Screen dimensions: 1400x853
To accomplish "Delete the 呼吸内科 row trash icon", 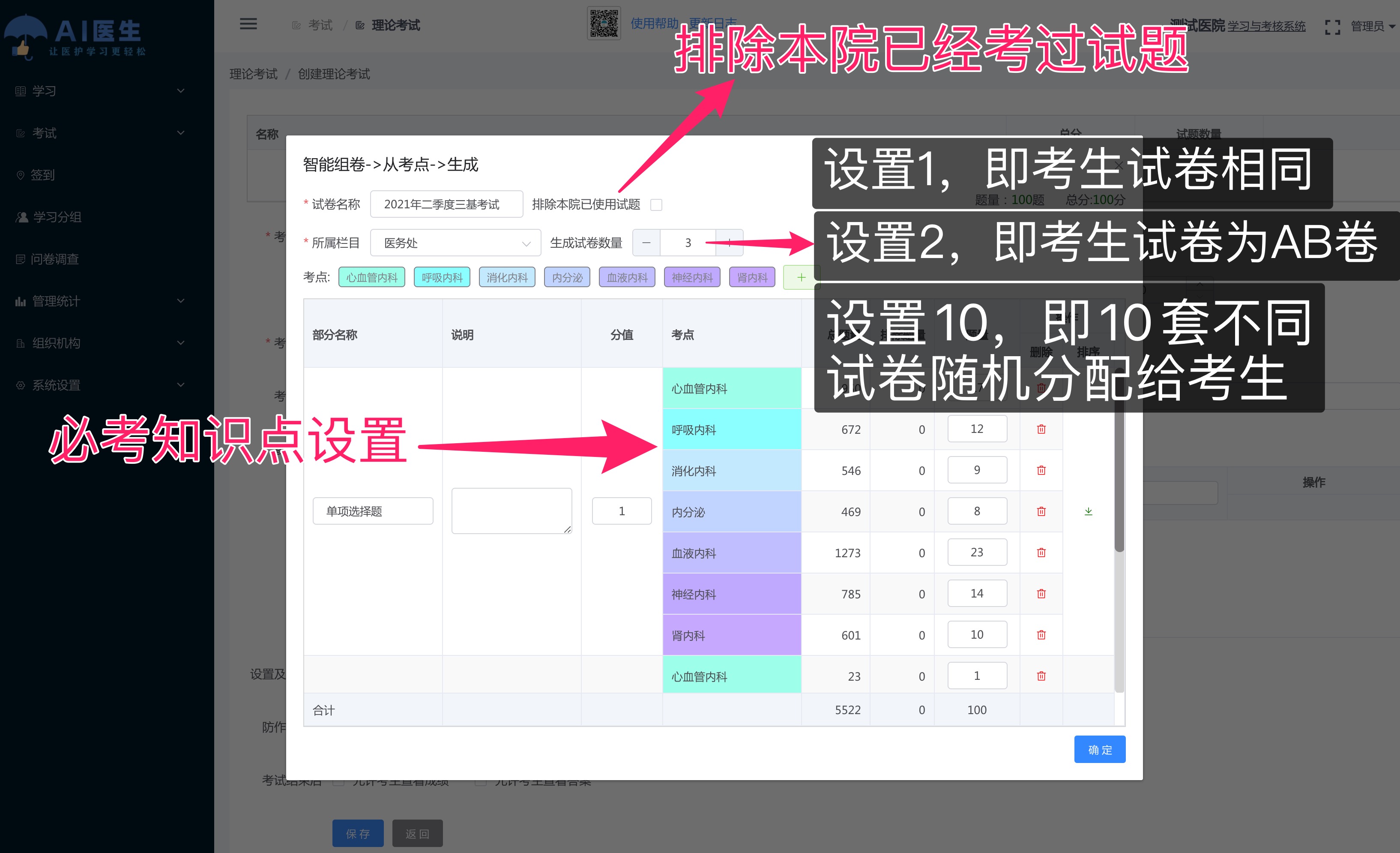I will (1041, 430).
